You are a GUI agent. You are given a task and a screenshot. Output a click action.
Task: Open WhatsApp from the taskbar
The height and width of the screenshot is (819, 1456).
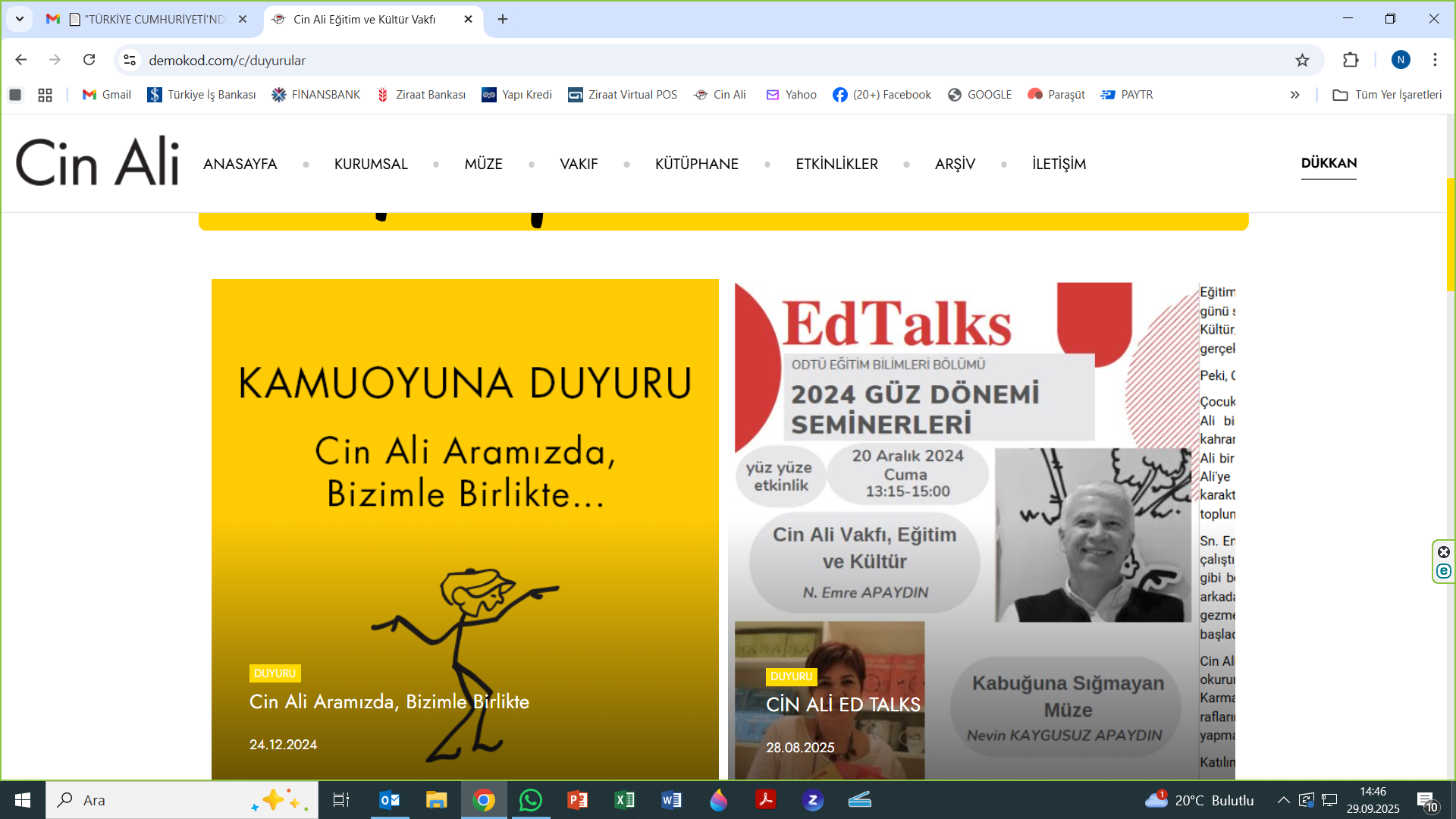(531, 800)
